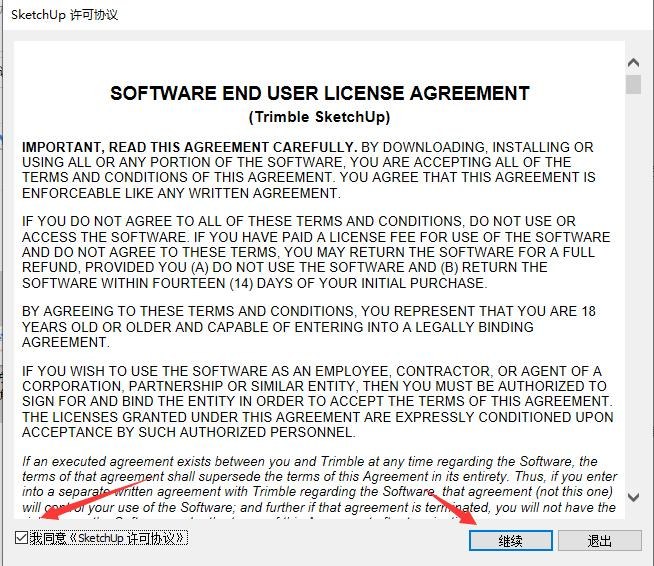The width and height of the screenshot is (654, 566).
Task: Click the vertical scrollbar thumb
Action: point(633,84)
